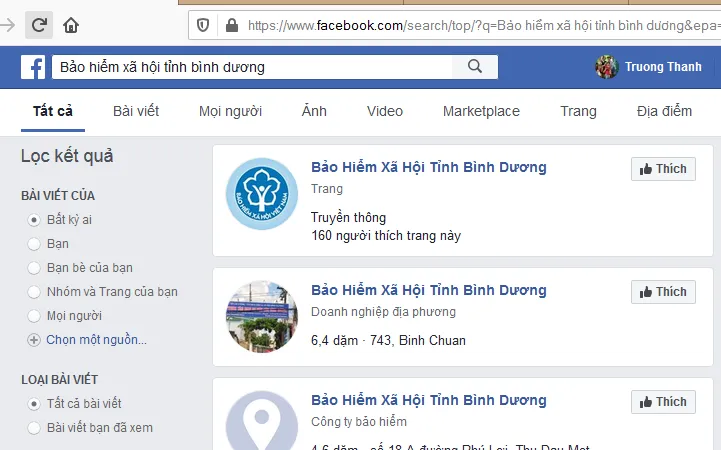View site security via the padlock icon
This screenshot has width=721, height=450.
coord(232,25)
